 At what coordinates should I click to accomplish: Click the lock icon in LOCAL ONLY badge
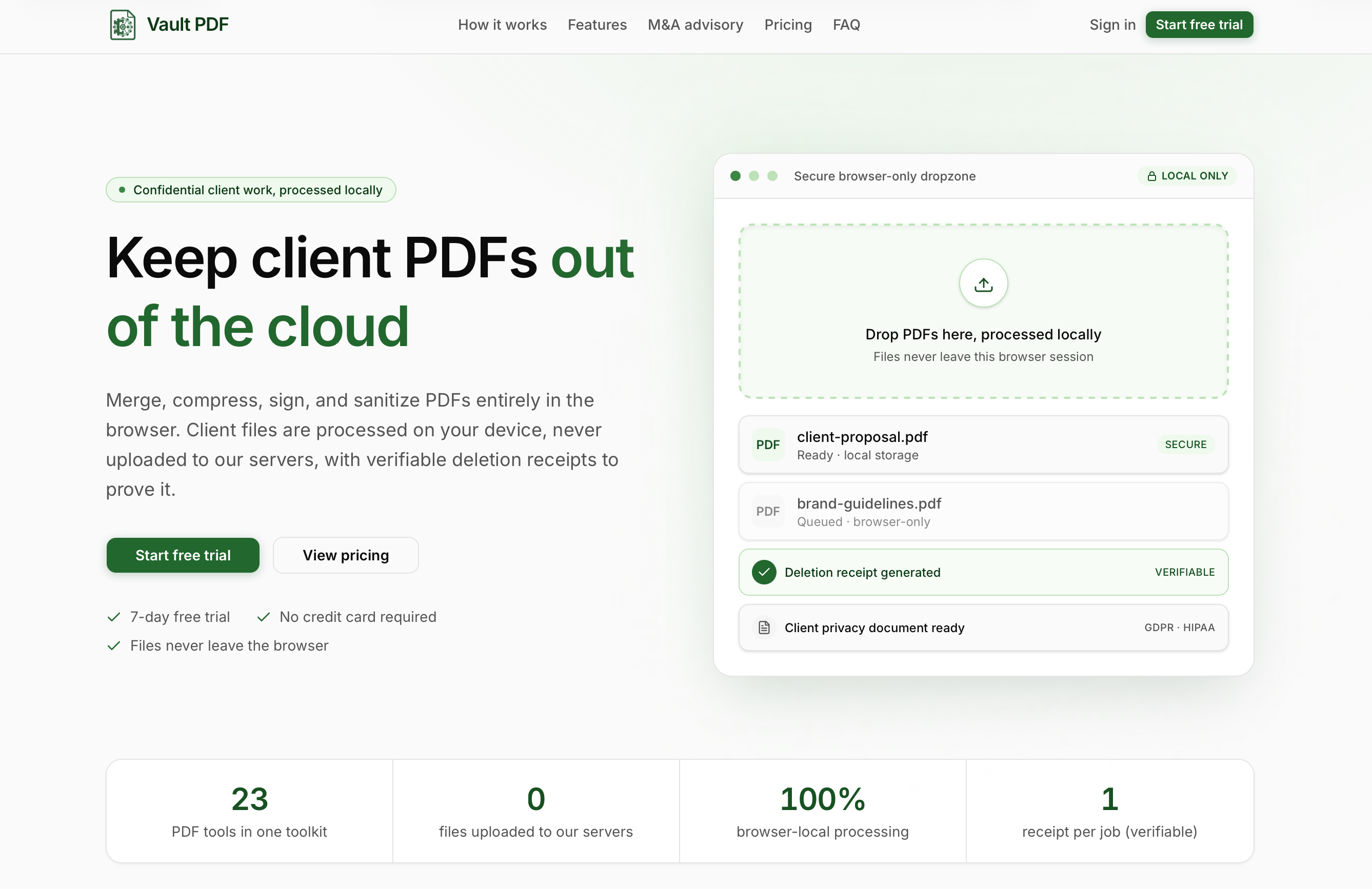click(x=1151, y=176)
